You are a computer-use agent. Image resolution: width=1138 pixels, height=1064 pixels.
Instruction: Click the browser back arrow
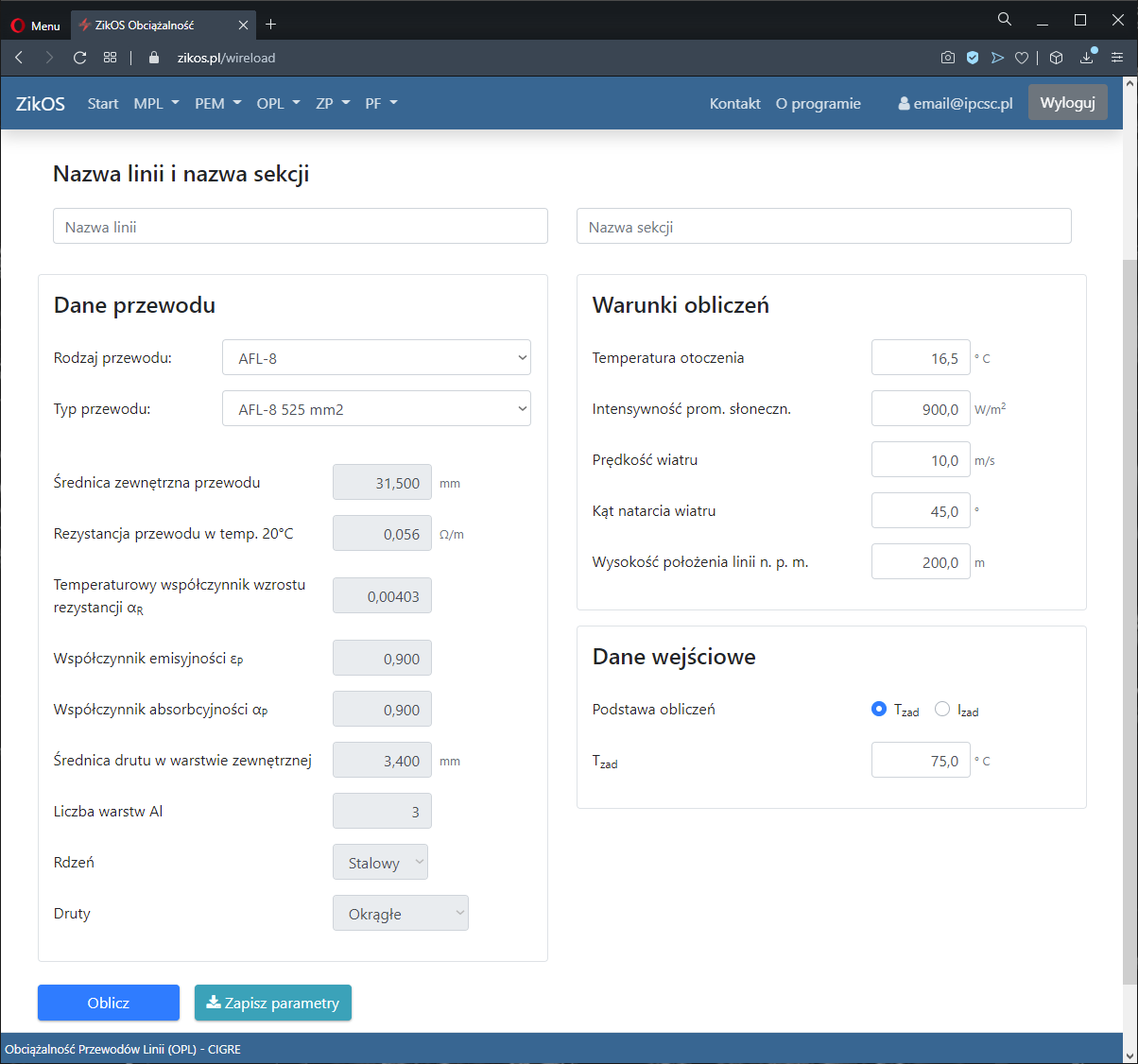pos(19,58)
